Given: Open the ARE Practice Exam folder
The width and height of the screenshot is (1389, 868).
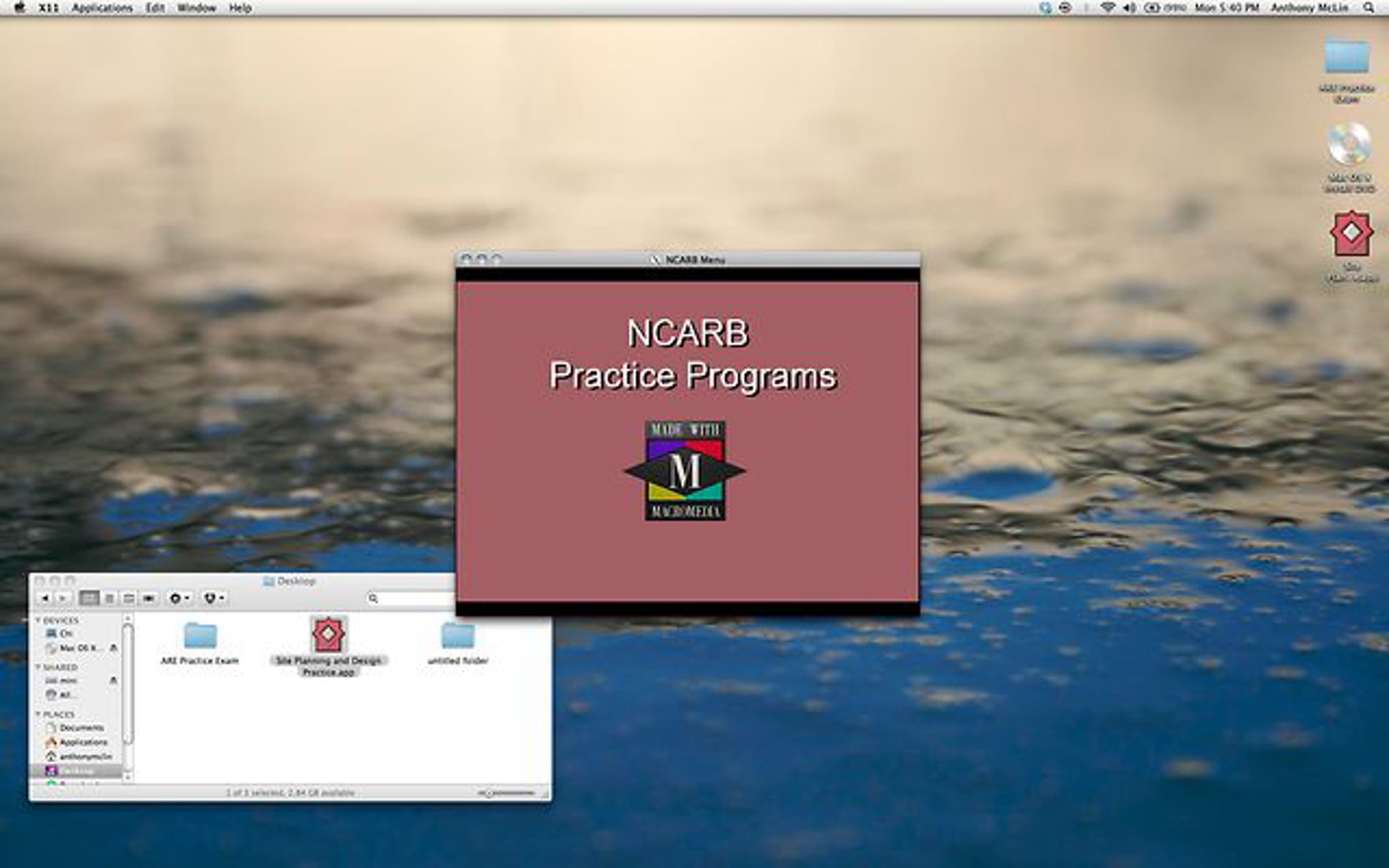Looking at the screenshot, I should (200, 637).
